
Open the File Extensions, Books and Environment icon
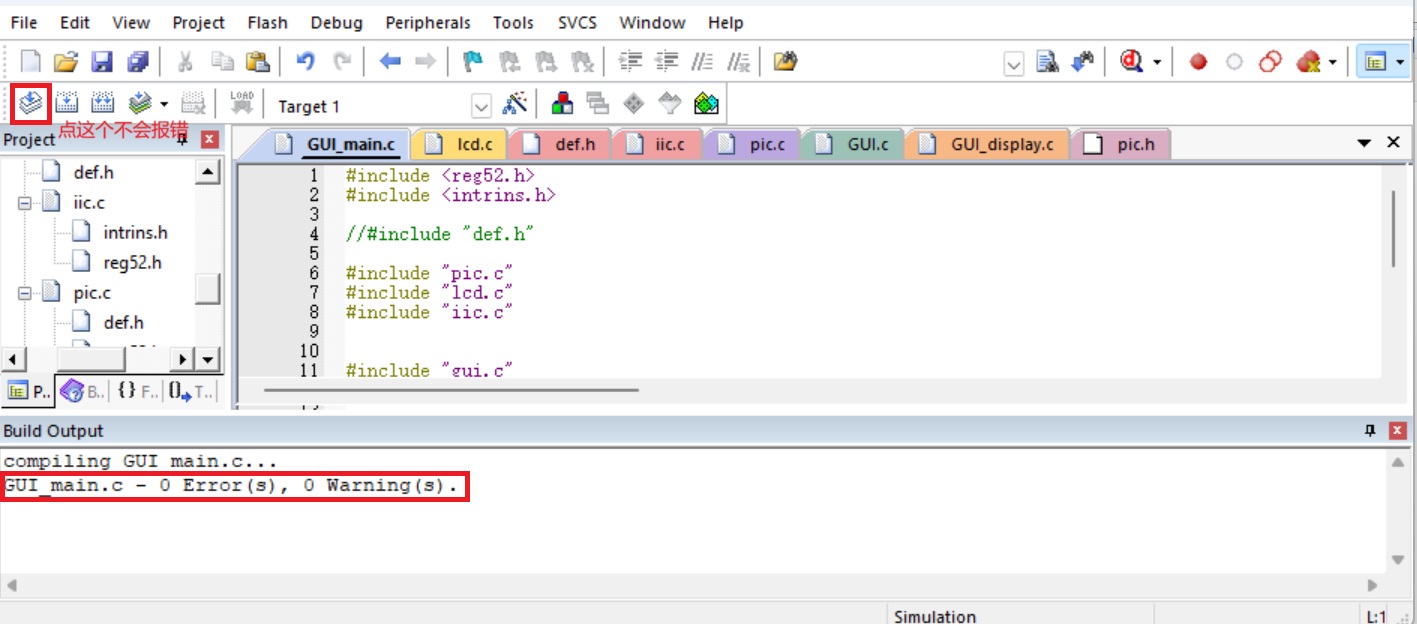coord(563,103)
